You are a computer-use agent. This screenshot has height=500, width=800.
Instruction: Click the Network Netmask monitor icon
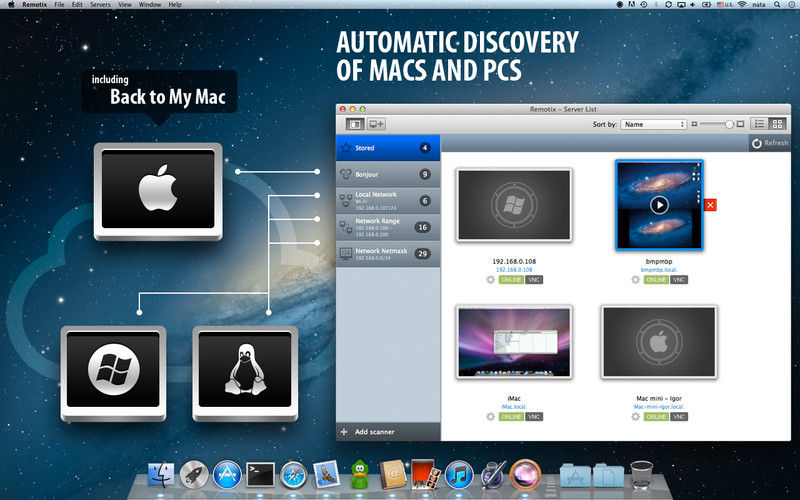click(x=346, y=254)
